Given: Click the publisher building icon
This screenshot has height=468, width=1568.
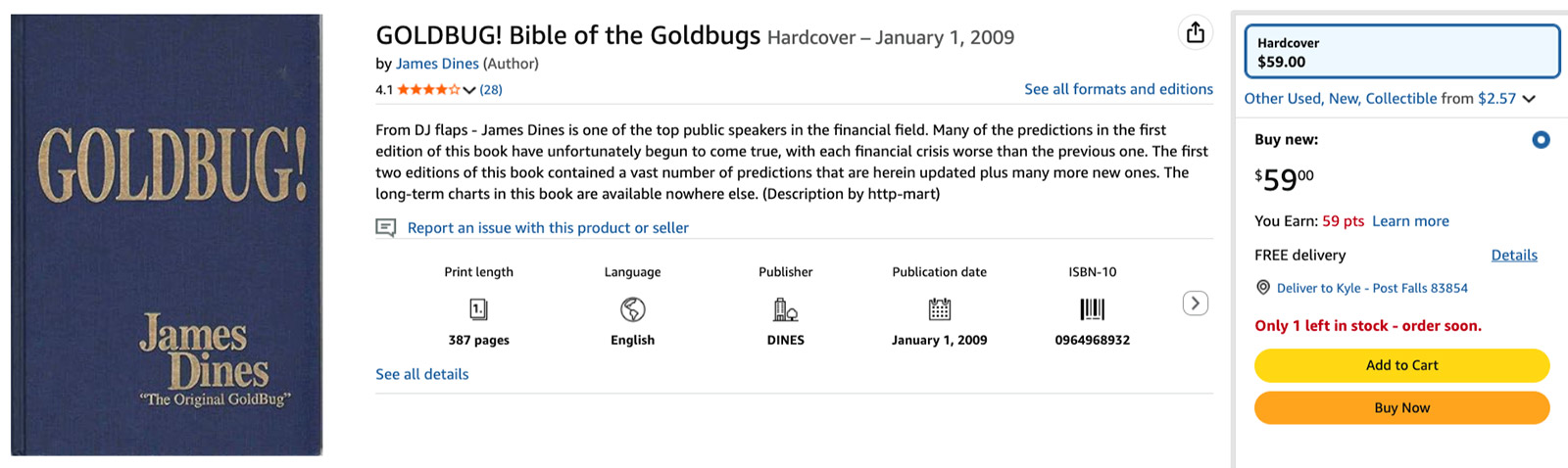Looking at the screenshot, I should (785, 309).
